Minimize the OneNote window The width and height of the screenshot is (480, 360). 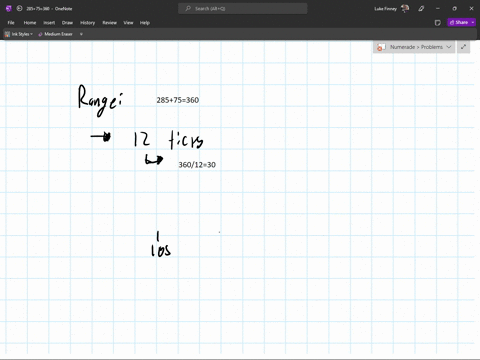(438, 9)
